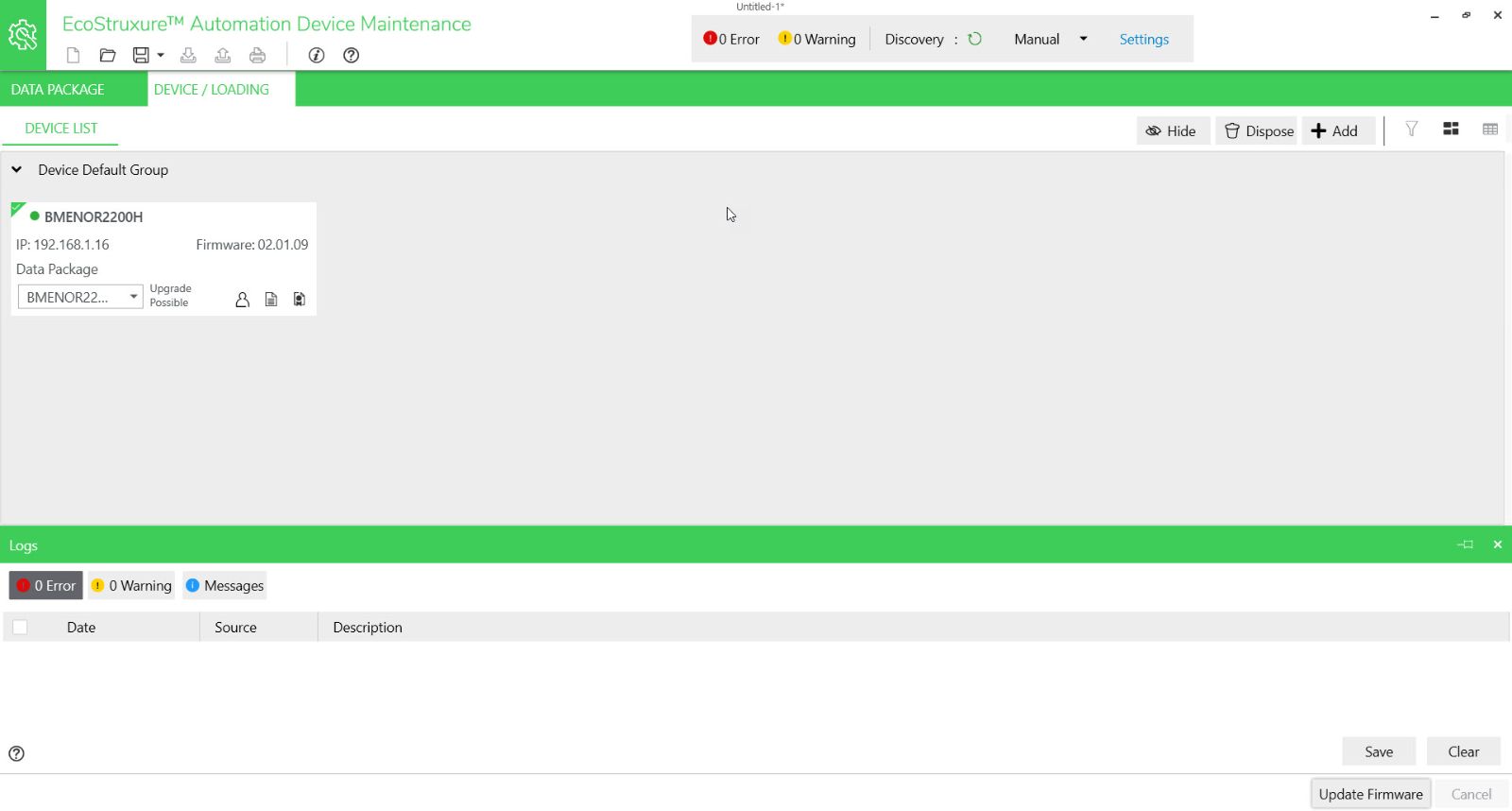Sort logs by Description column

pyautogui.click(x=368, y=627)
